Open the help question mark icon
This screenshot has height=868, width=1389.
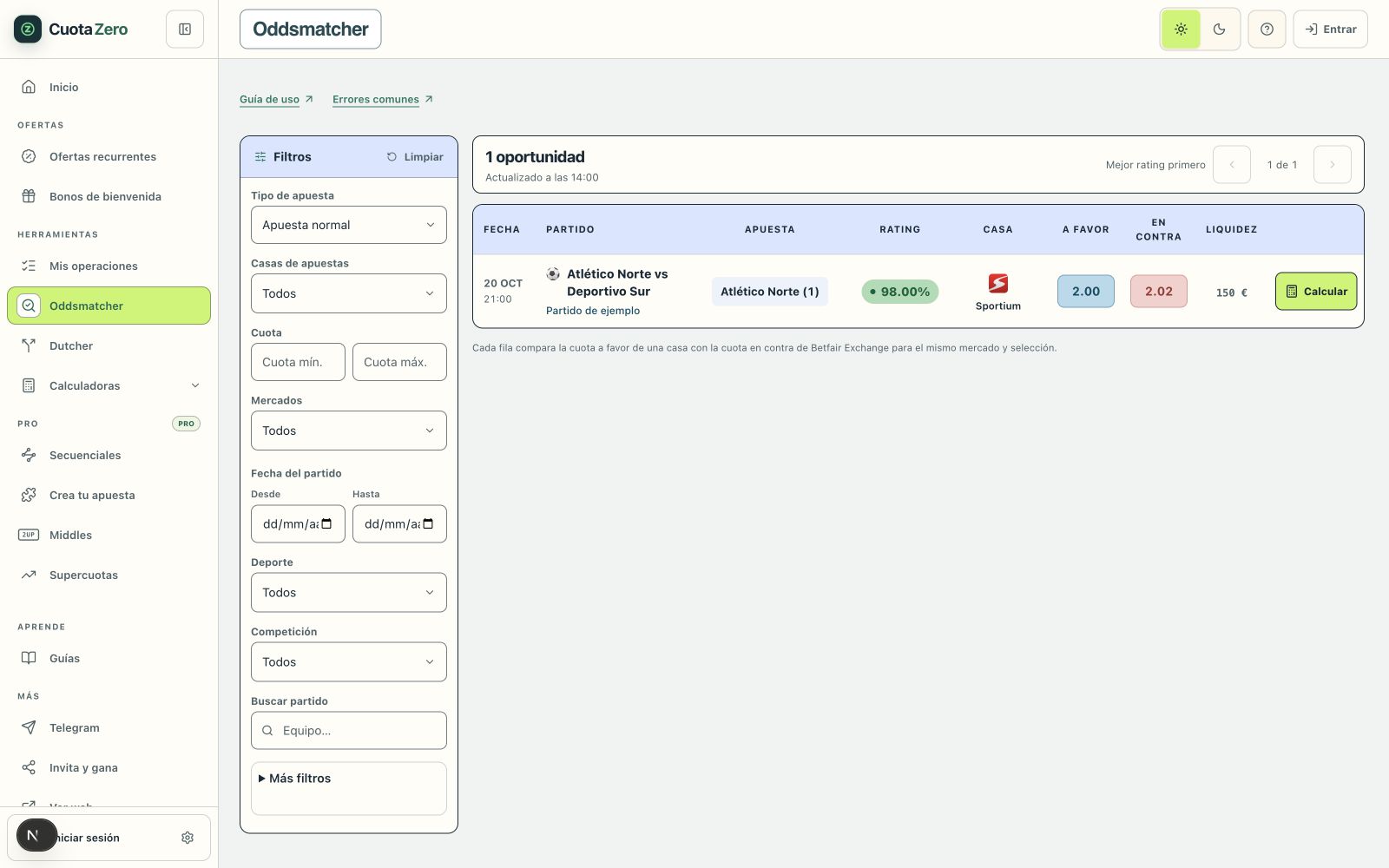[x=1267, y=30]
